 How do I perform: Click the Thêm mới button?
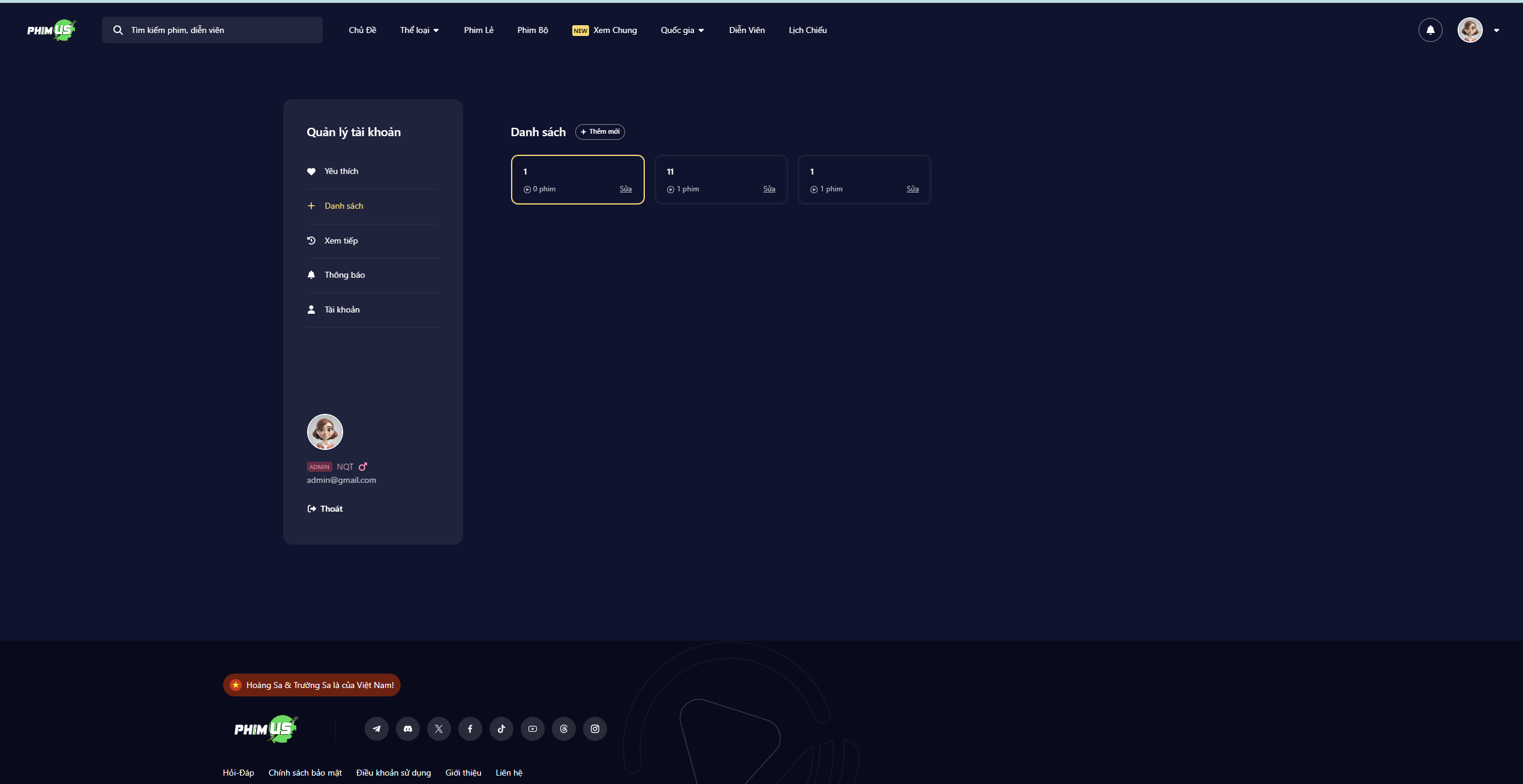(600, 131)
